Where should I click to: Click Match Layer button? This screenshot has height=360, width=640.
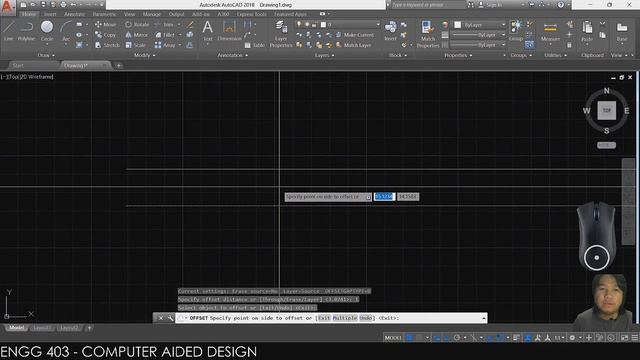tap(353, 45)
